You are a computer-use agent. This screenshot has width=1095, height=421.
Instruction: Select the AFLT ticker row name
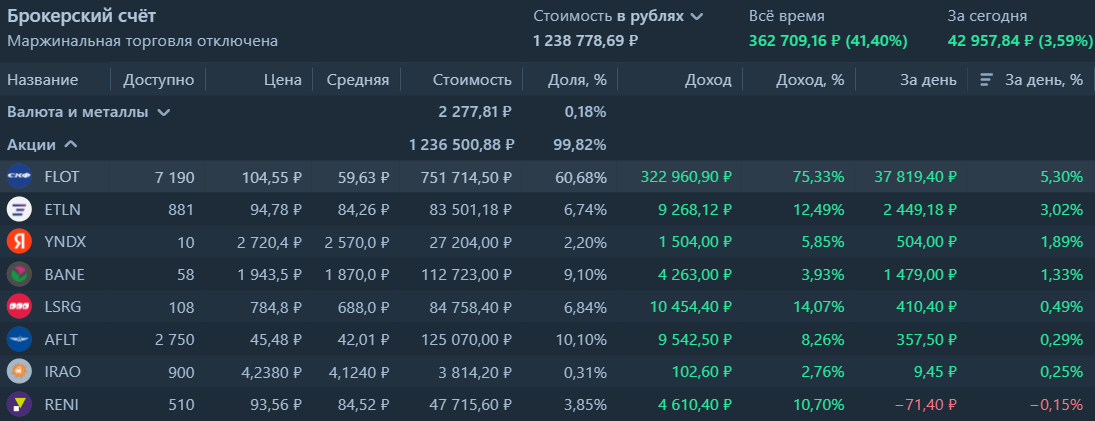coord(64,339)
